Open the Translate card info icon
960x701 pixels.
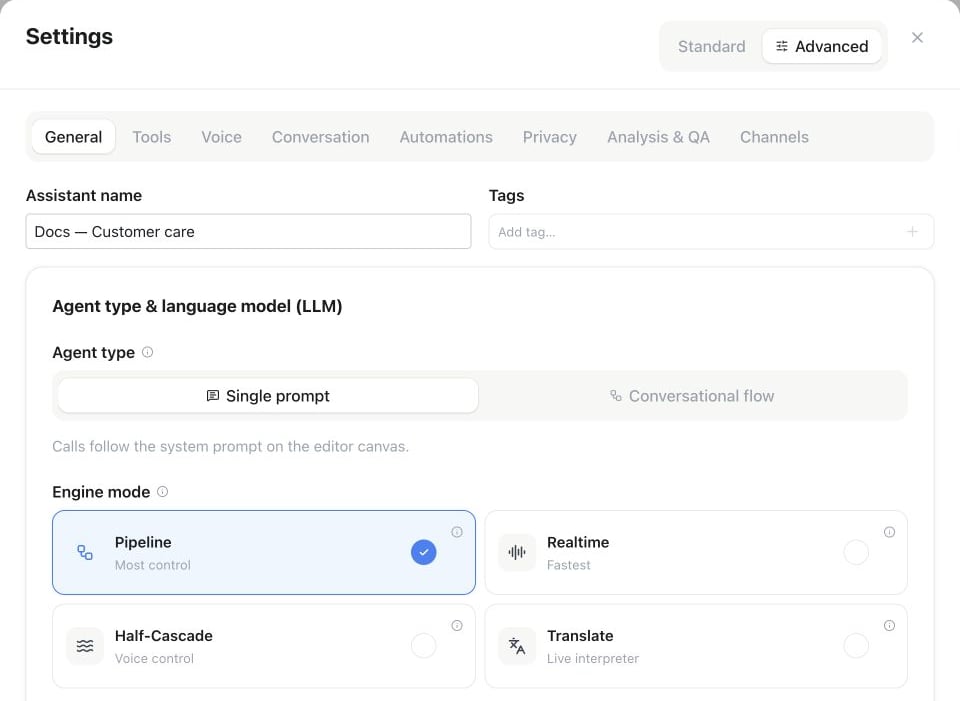889,626
